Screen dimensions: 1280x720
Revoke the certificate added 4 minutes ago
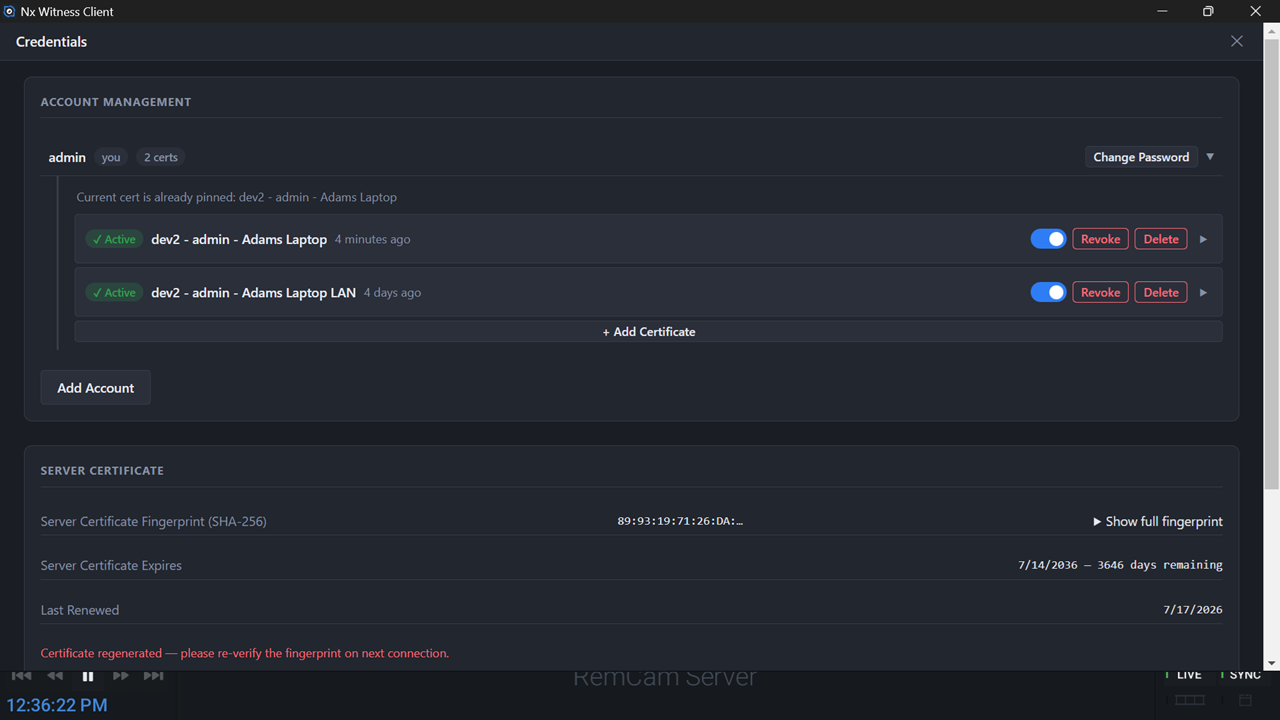(1100, 239)
